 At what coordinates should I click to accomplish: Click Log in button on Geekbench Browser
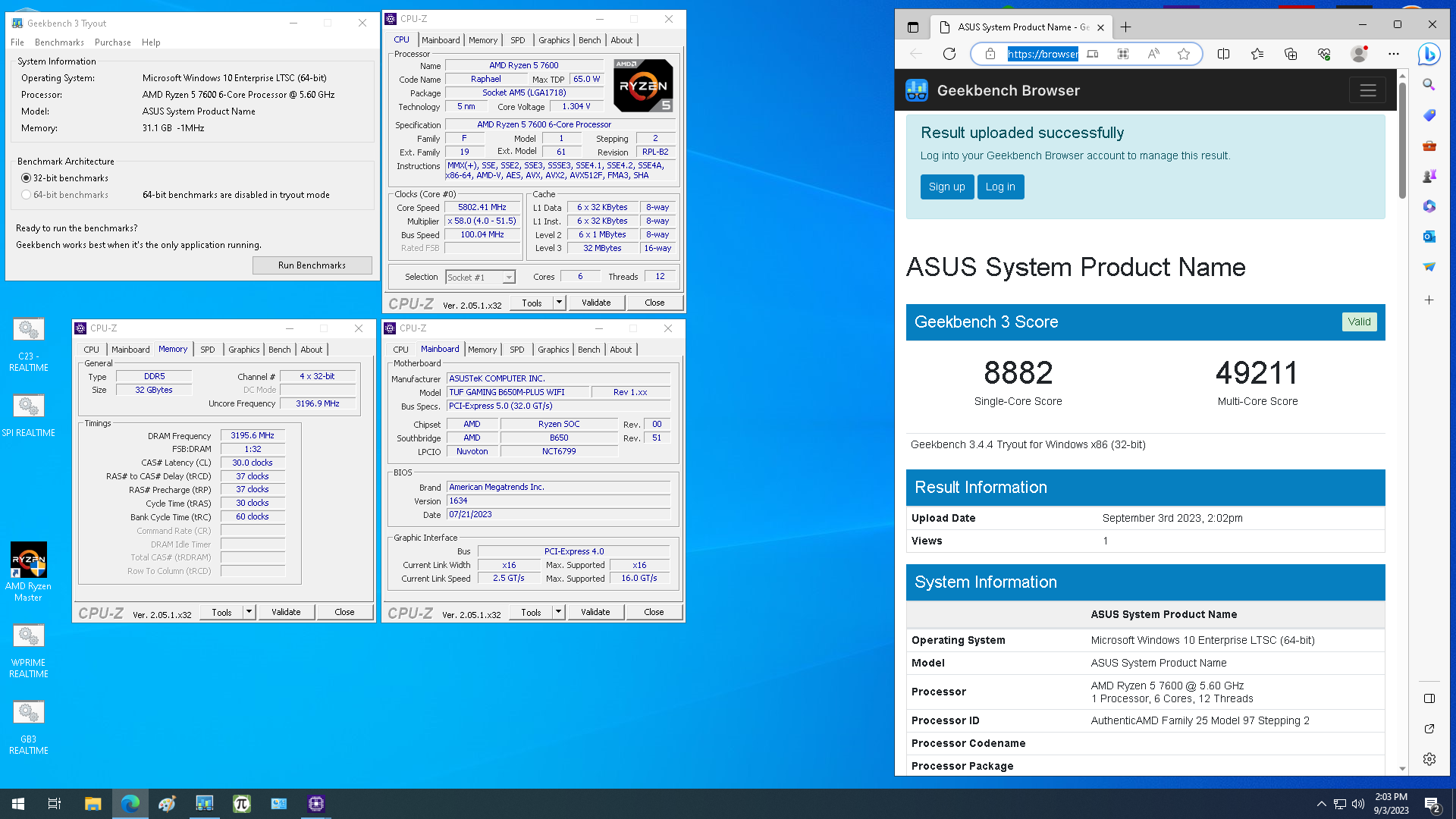pos(1000,187)
